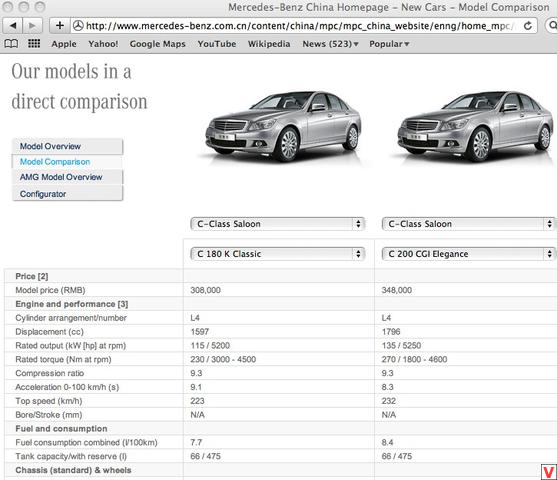Click 'Rated torque (Nm at rpm)' label
Viewport: 557px width, 480px height.
click(x=63, y=359)
